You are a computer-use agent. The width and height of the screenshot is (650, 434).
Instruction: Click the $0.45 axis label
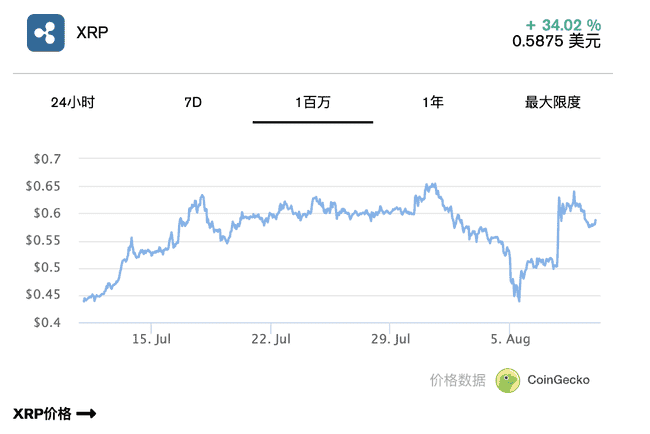coord(43,295)
